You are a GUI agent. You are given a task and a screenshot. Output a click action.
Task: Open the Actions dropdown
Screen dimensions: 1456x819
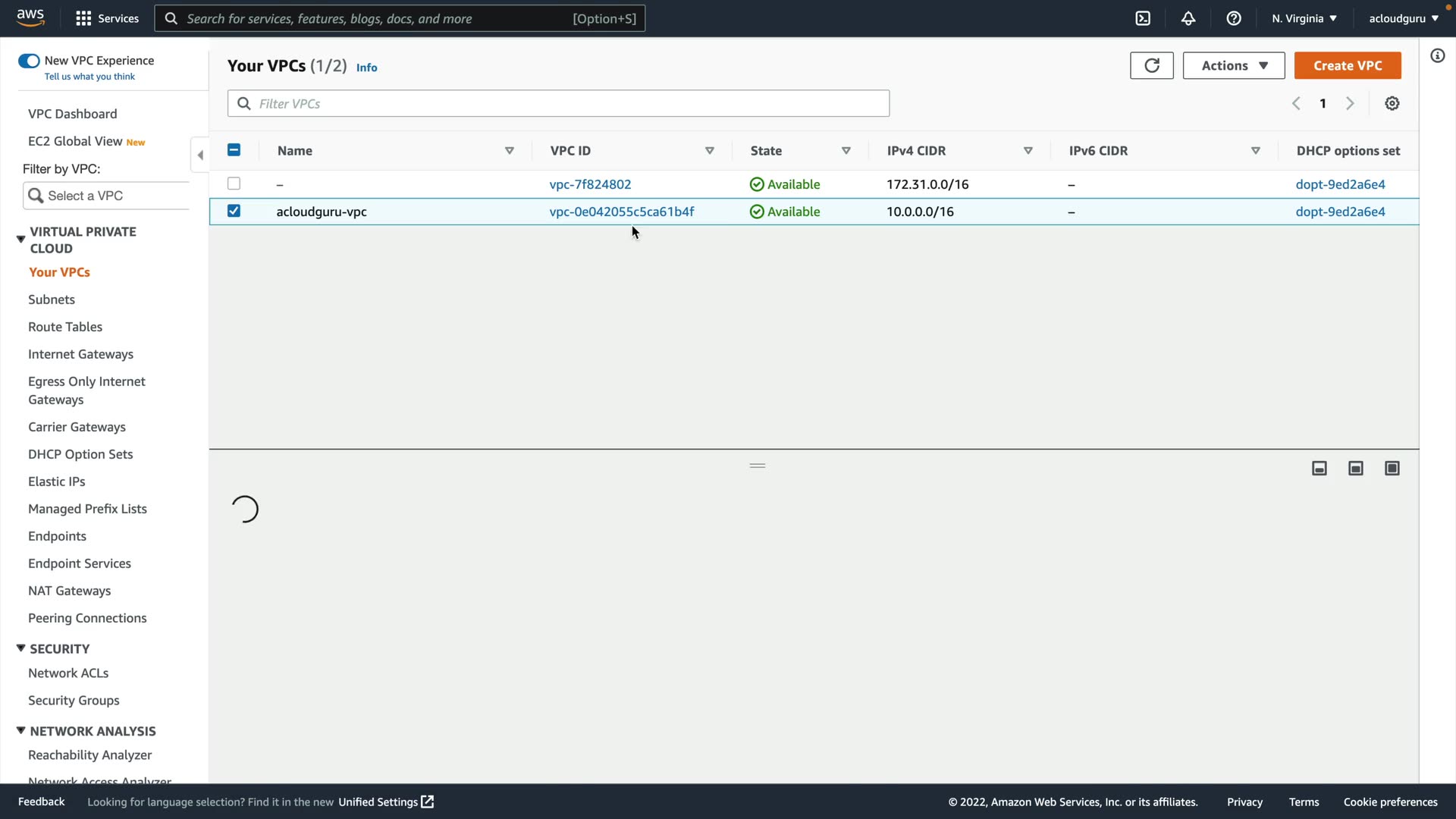(x=1234, y=65)
